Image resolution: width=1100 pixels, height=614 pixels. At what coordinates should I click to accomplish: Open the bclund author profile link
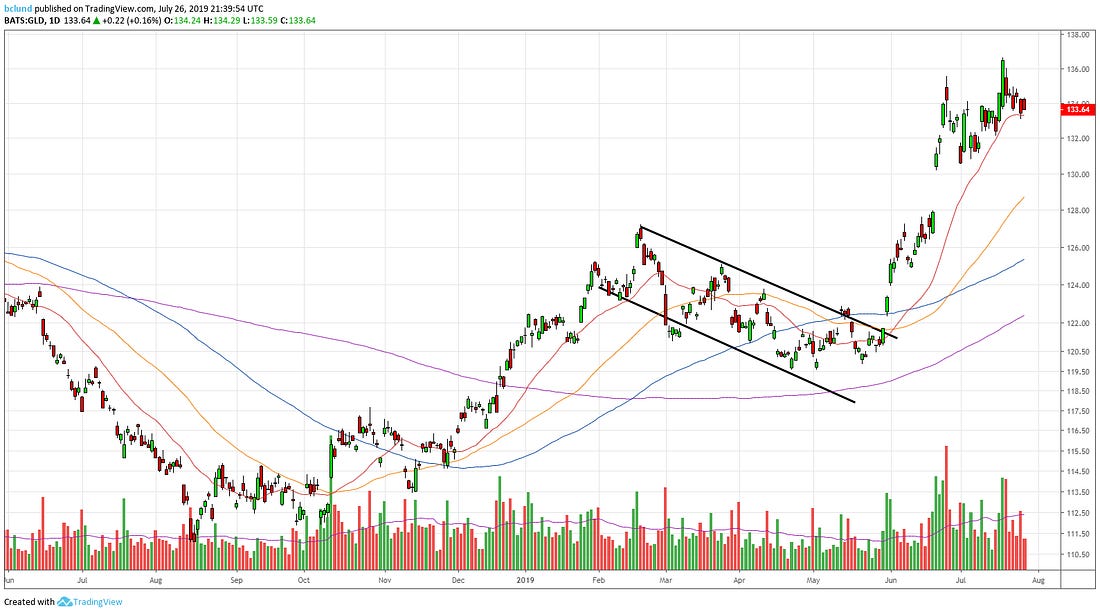pyautogui.click(x=19, y=7)
